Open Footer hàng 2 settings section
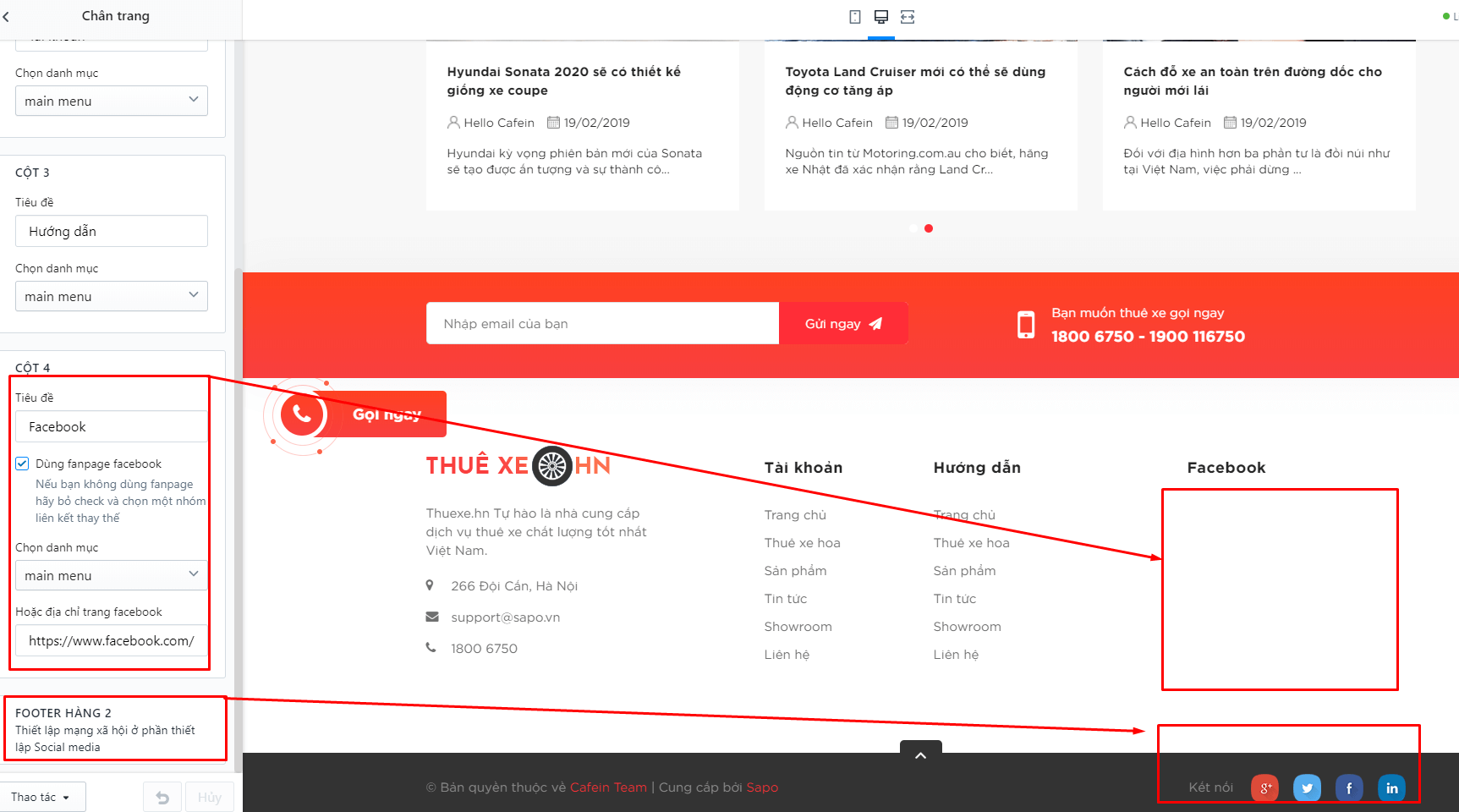This screenshot has width=1459, height=812. [115, 729]
